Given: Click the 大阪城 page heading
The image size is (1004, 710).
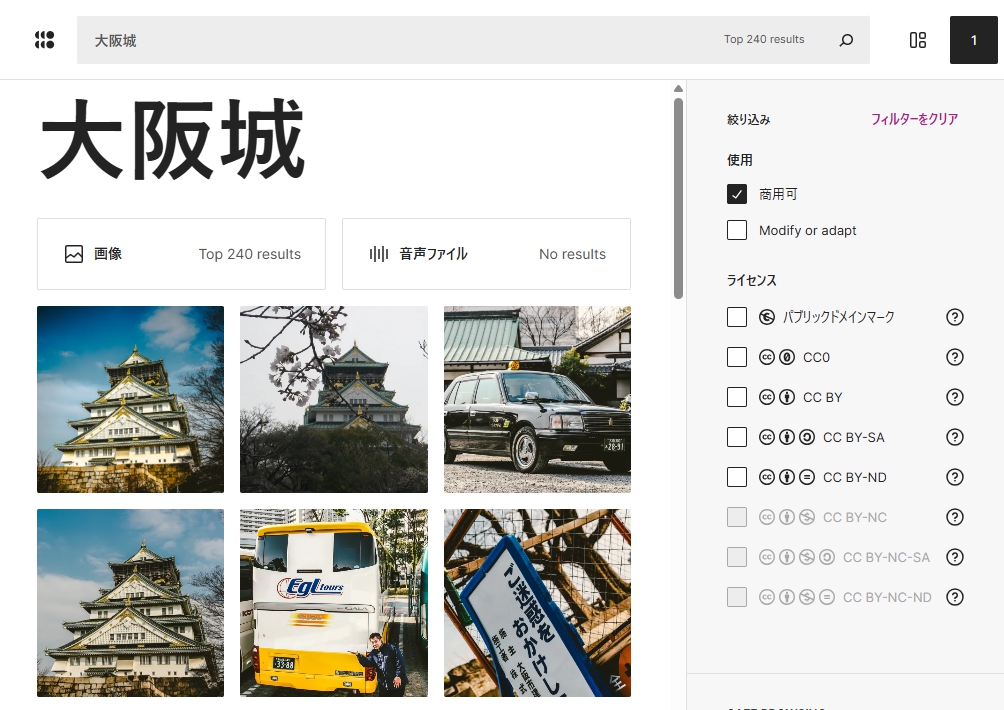Looking at the screenshot, I should [172, 140].
